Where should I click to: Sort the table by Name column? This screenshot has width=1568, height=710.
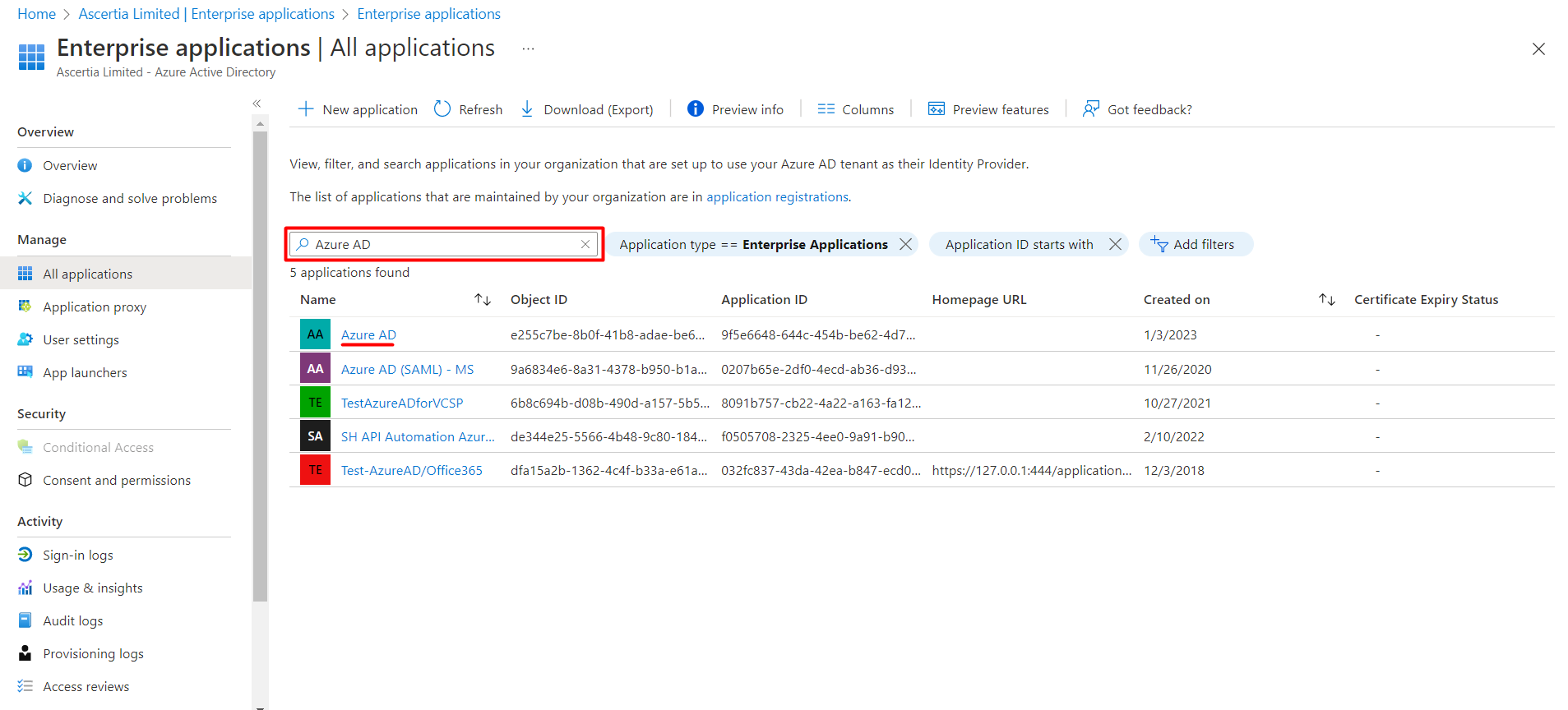pyautogui.click(x=483, y=300)
